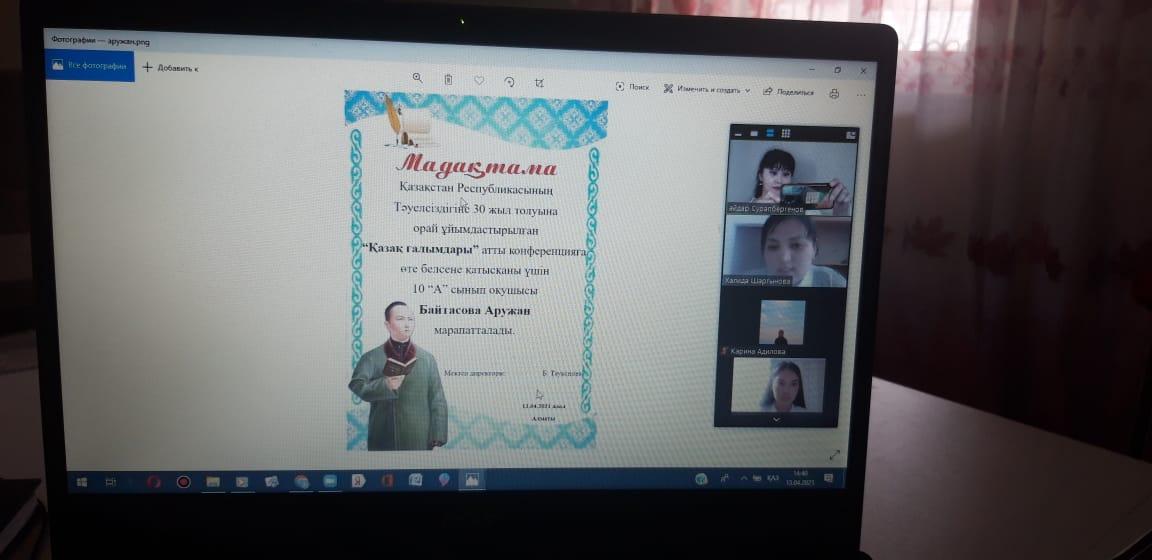This screenshot has width=1152, height=560.
Task: Add photo to favorites with heart icon
Action: (479, 81)
